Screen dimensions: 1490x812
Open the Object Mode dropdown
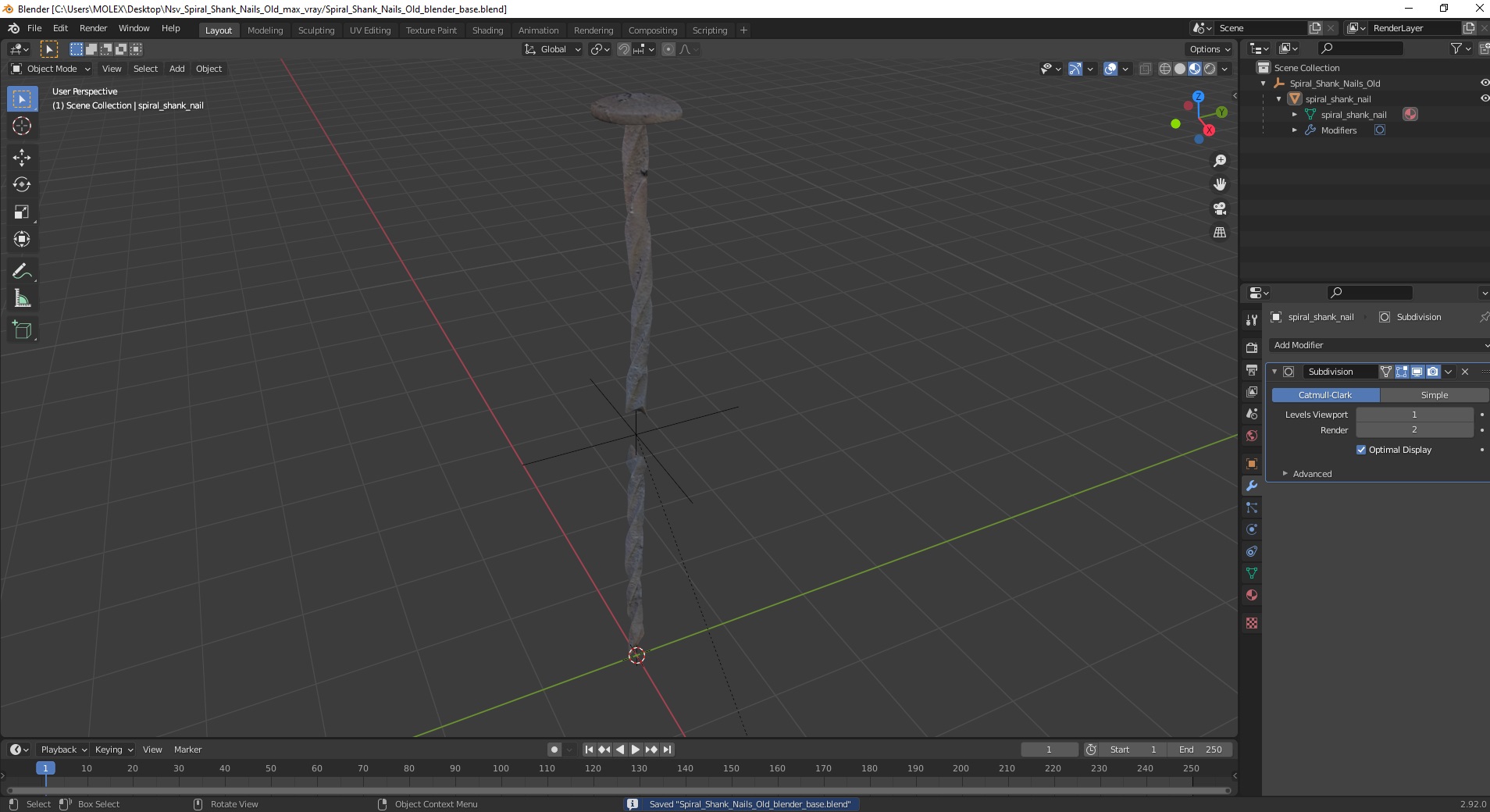pos(51,69)
